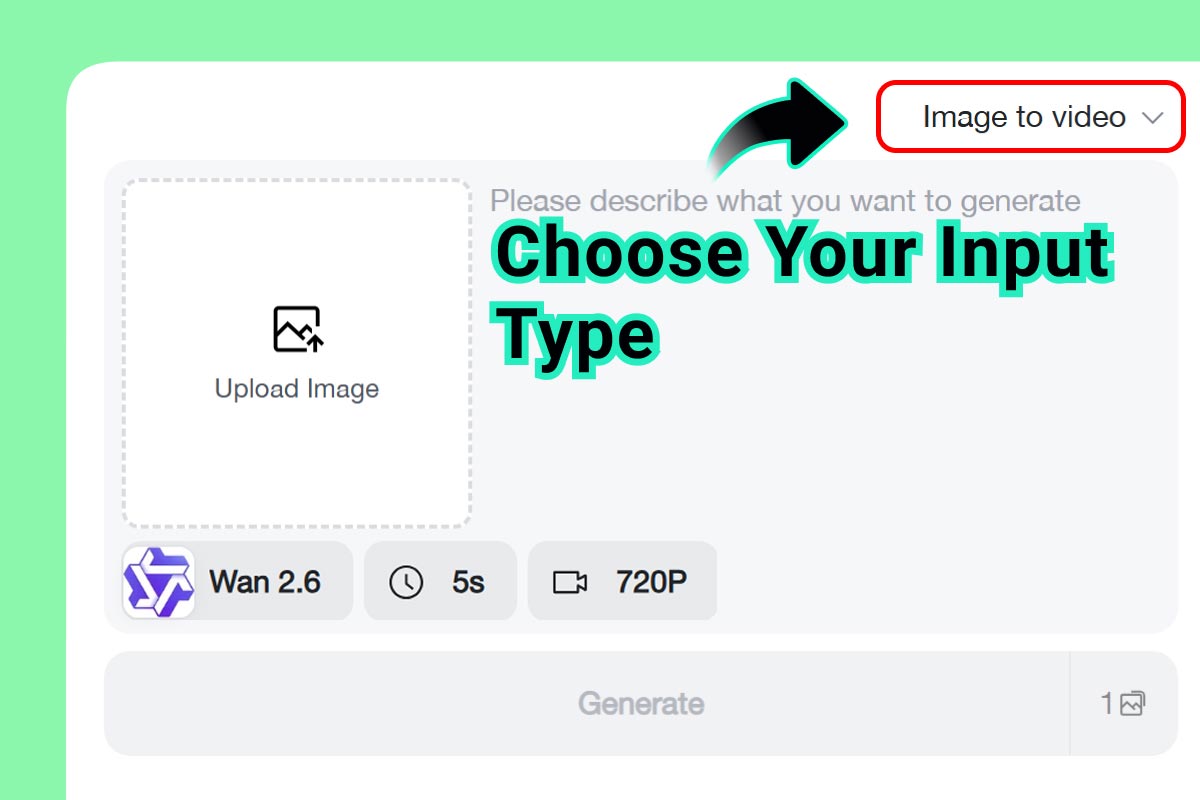Open the model picker via Wan 2.6 label
The width and height of the screenshot is (1200, 800).
263,581
